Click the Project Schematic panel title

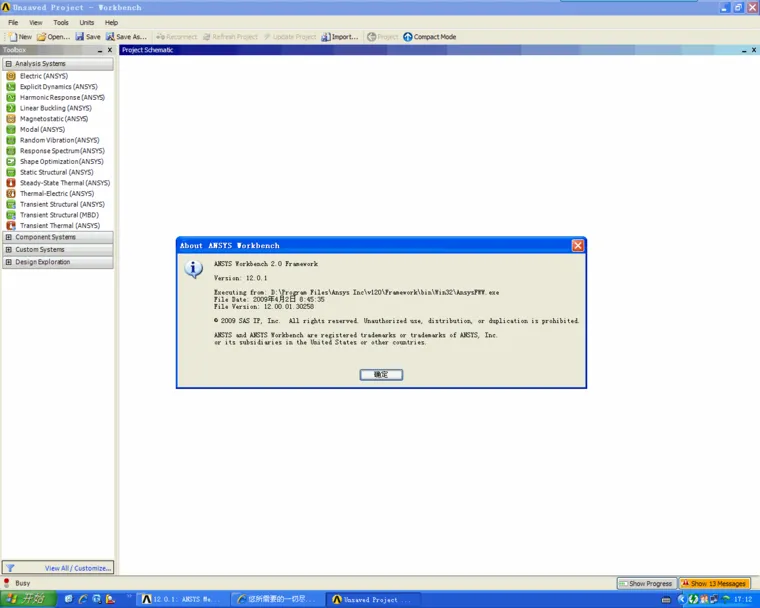147,50
